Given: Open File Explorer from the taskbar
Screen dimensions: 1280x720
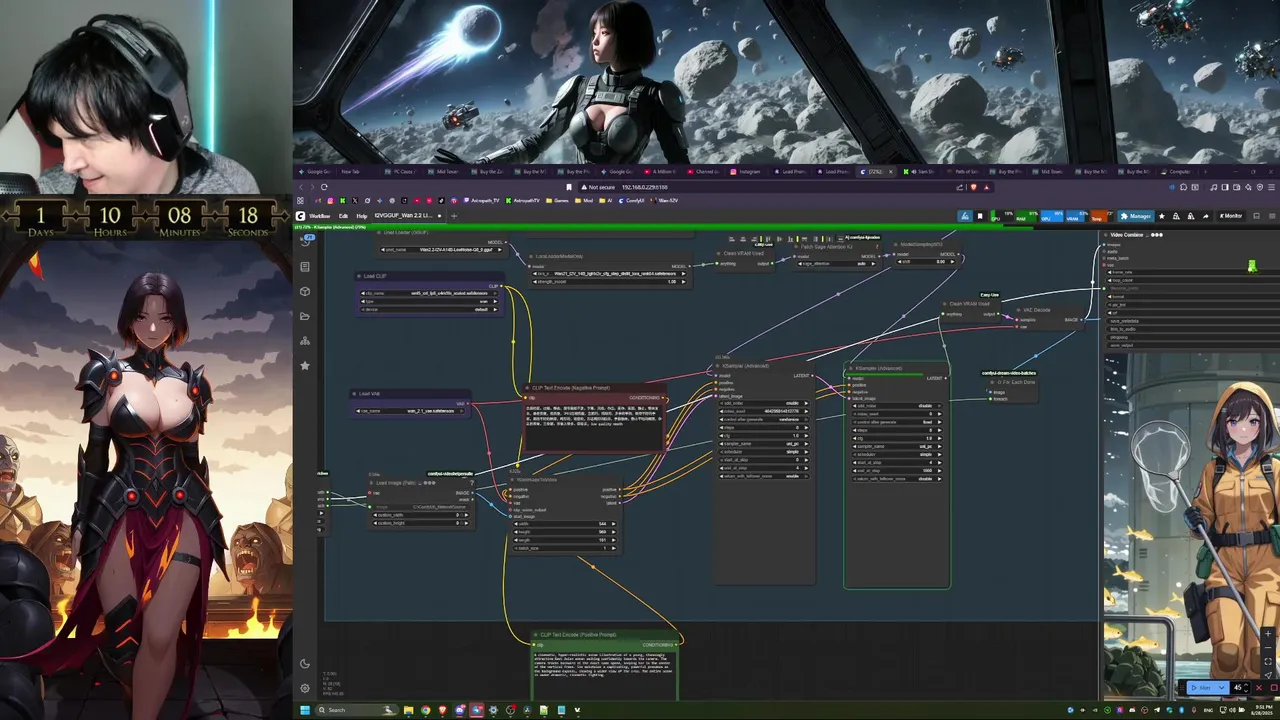Looking at the screenshot, I should 408,710.
